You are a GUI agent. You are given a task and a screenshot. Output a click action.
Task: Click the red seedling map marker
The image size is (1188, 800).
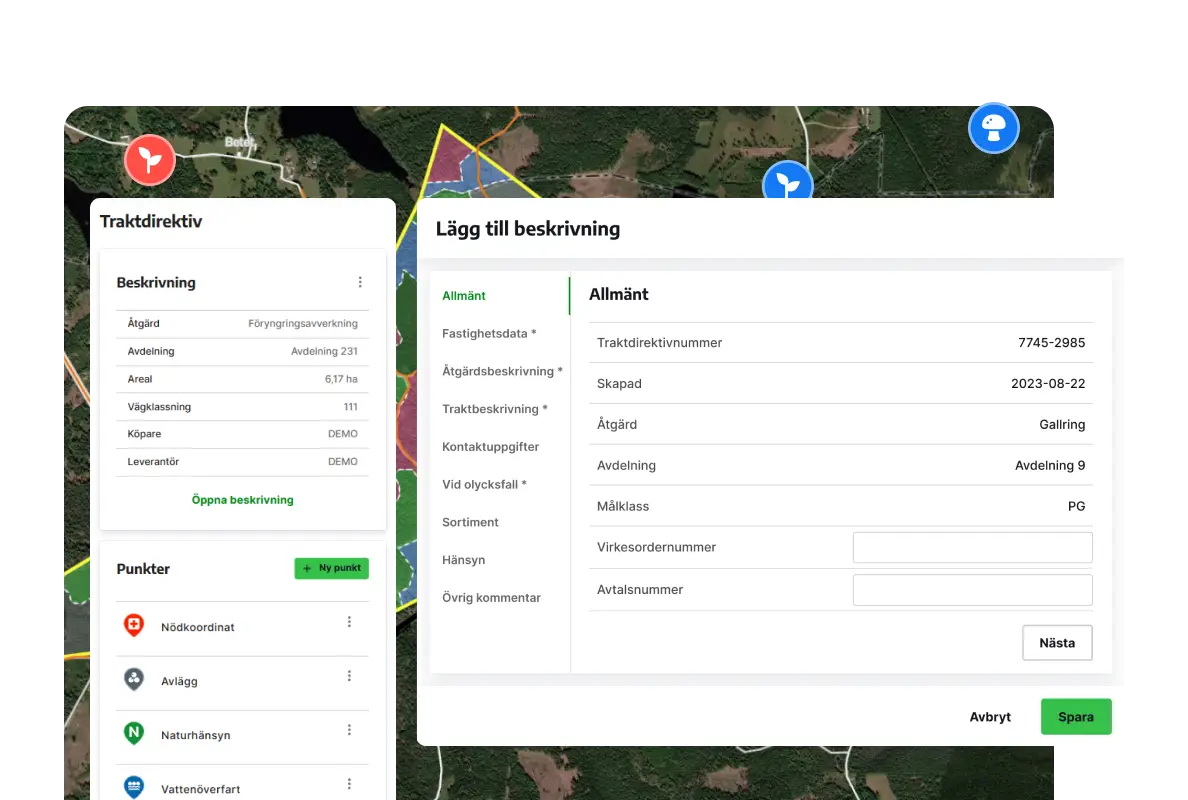[149, 159]
